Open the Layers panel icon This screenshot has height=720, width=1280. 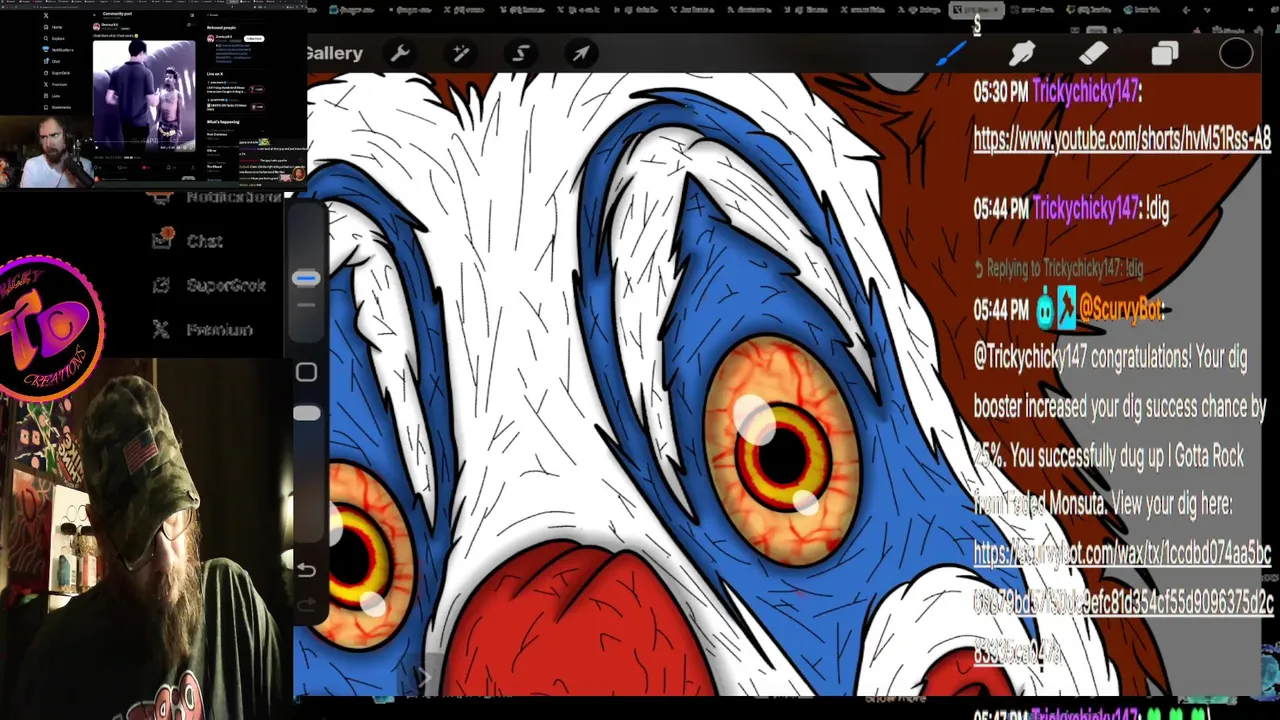[x=1165, y=53]
